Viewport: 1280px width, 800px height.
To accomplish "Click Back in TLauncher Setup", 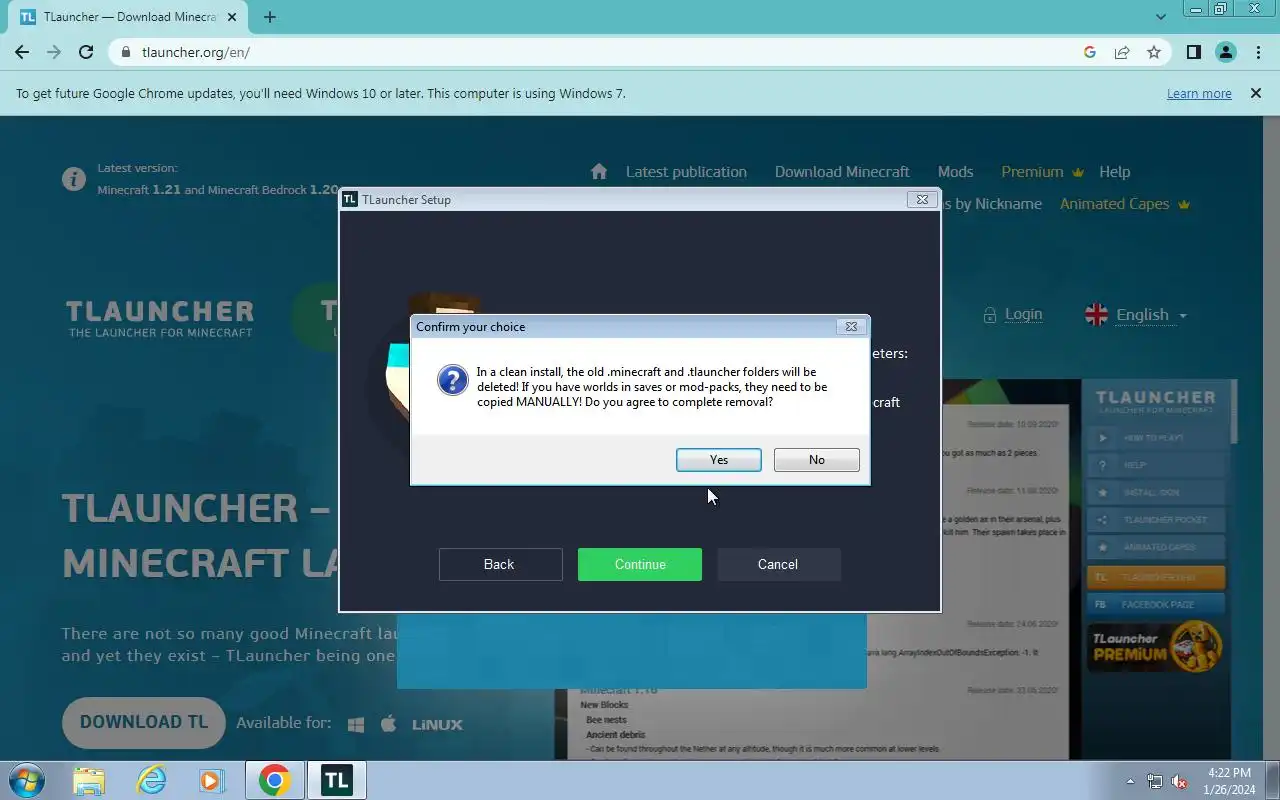I will click(x=500, y=564).
